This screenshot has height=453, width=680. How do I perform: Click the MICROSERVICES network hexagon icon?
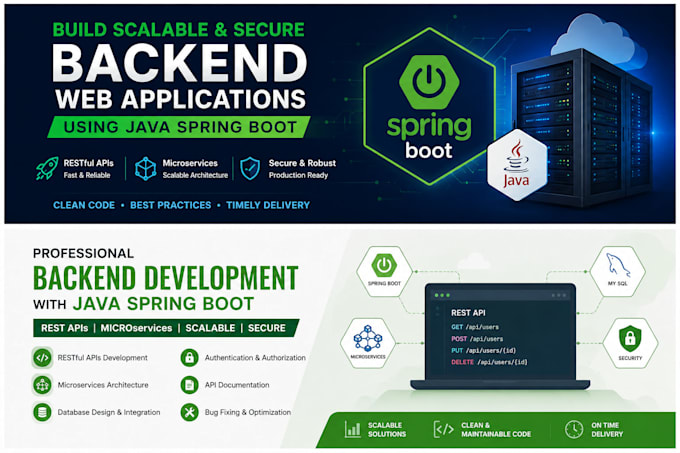[x=368, y=343]
